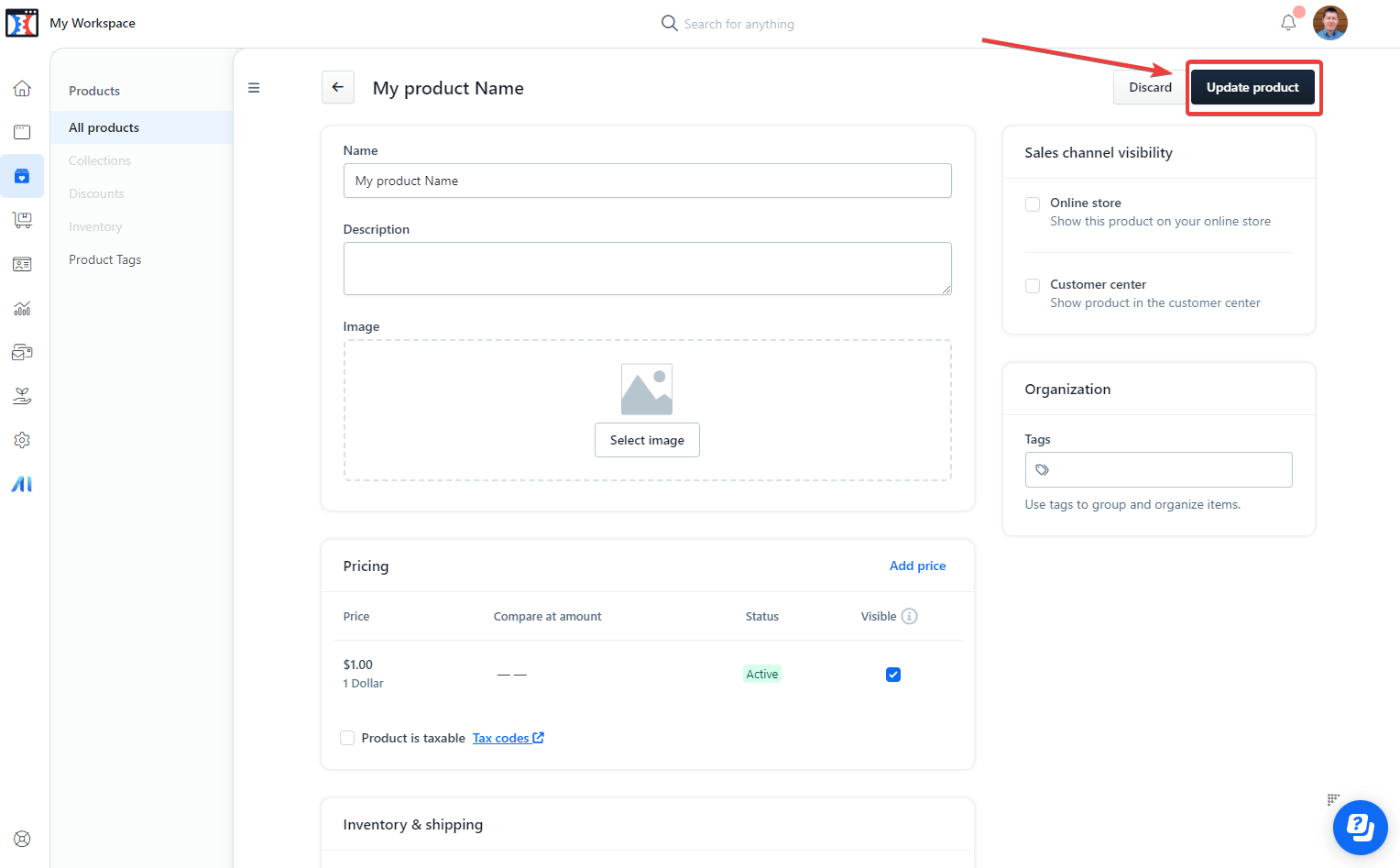Click the Customers contact card icon
Screen dimensions: 1400x868
tap(22, 264)
